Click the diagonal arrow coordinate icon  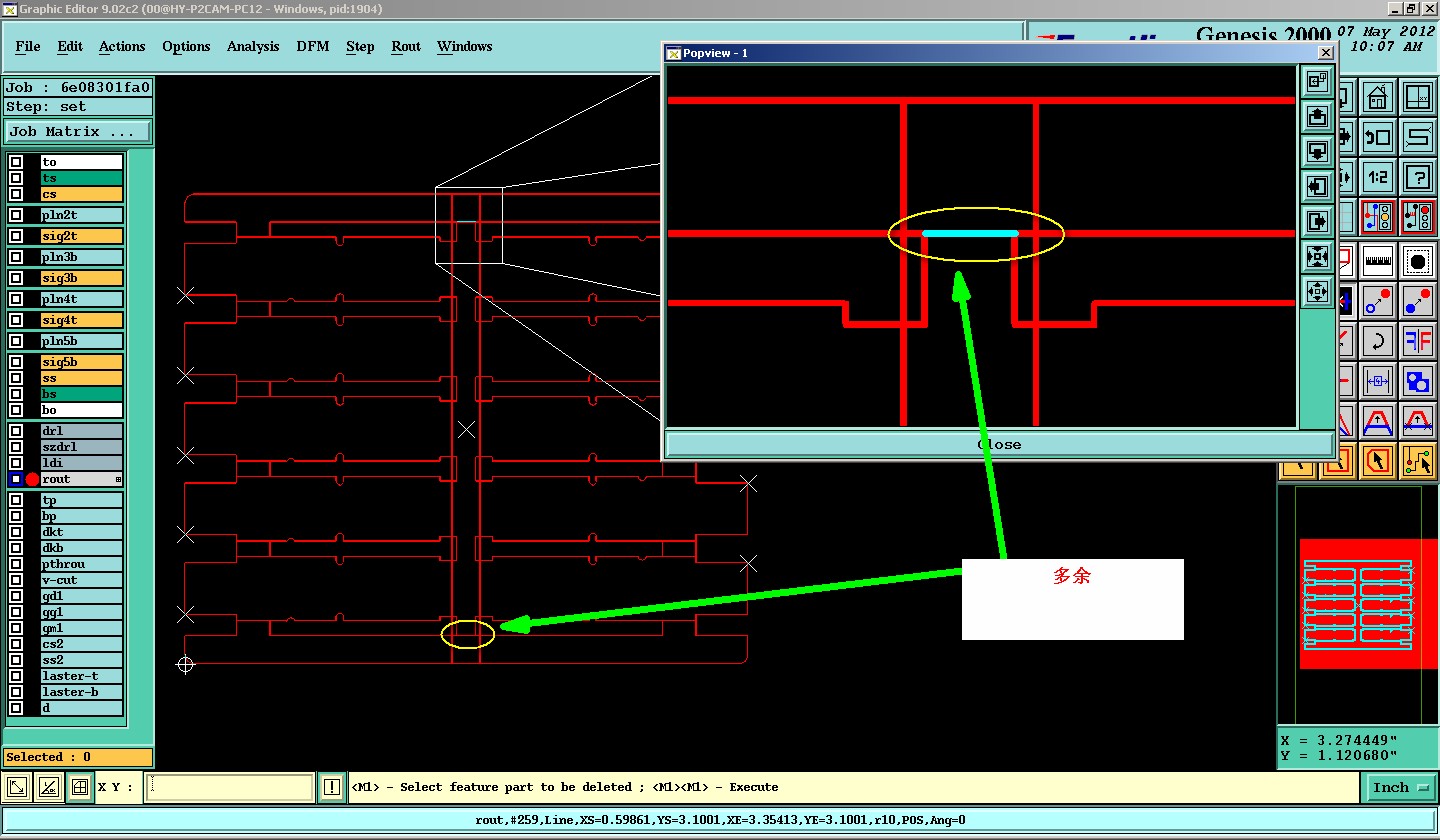pos(17,787)
